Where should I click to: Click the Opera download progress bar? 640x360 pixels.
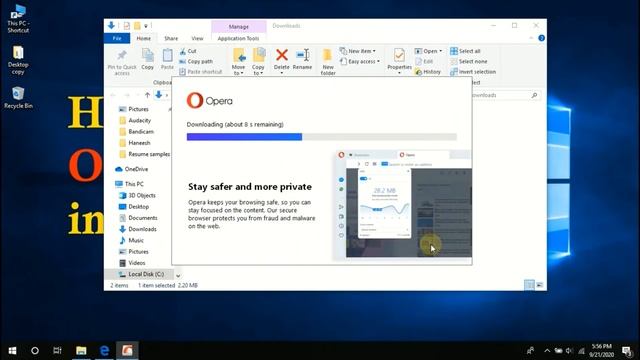click(x=322, y=137)
